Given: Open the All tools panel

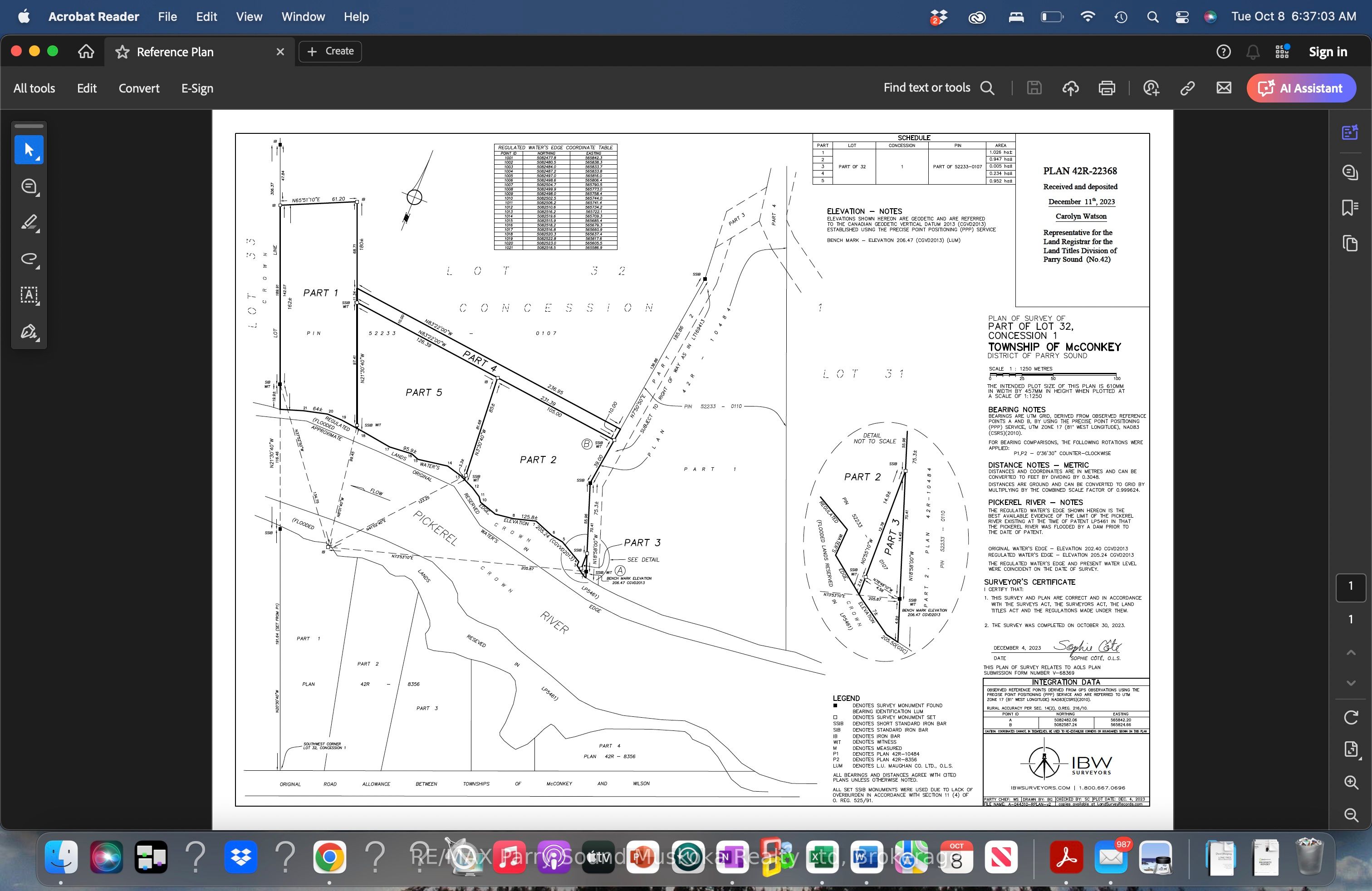Looking at the screenshot, I should [x=34, y=88].
